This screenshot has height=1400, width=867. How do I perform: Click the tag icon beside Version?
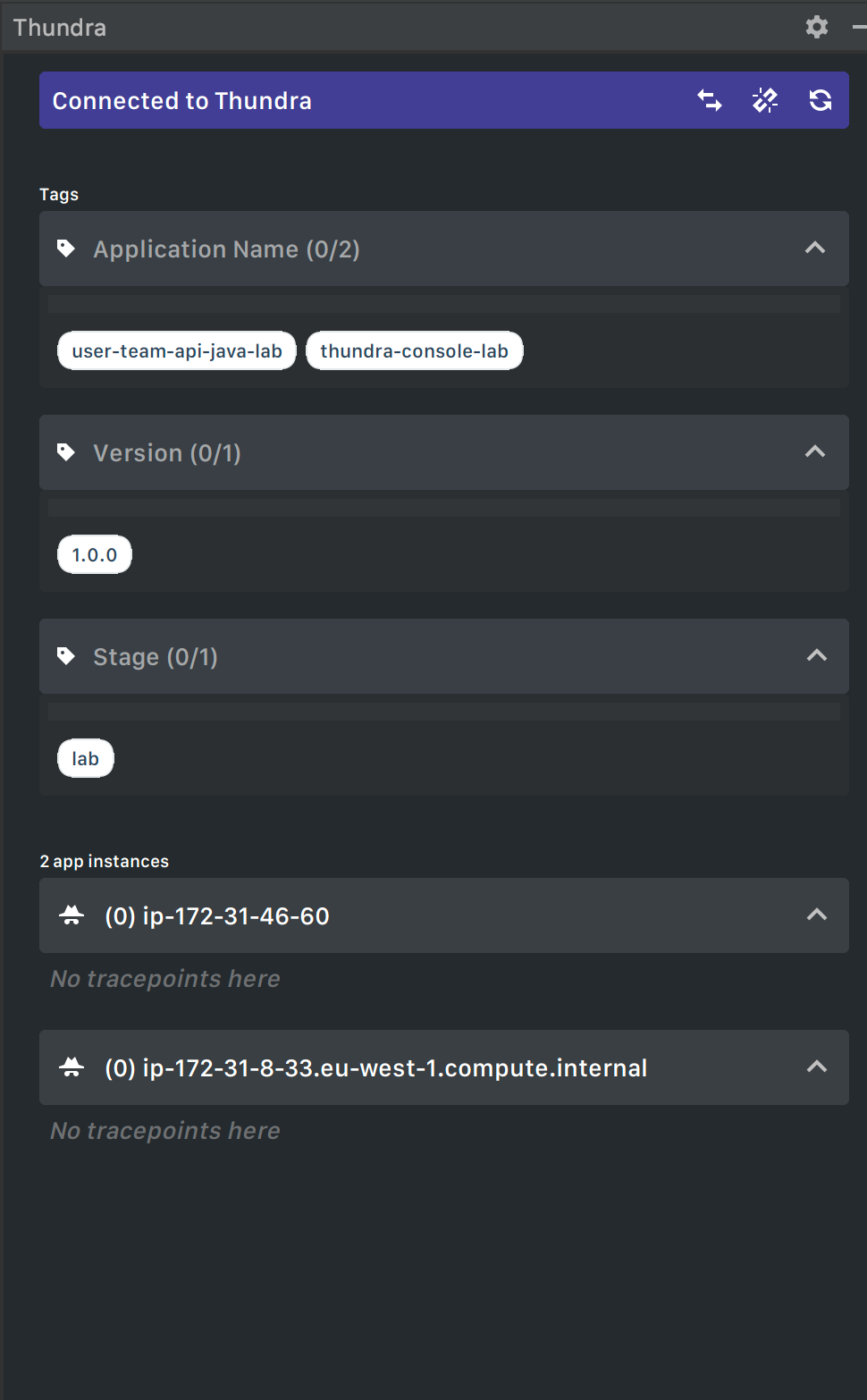pos(66,452)
